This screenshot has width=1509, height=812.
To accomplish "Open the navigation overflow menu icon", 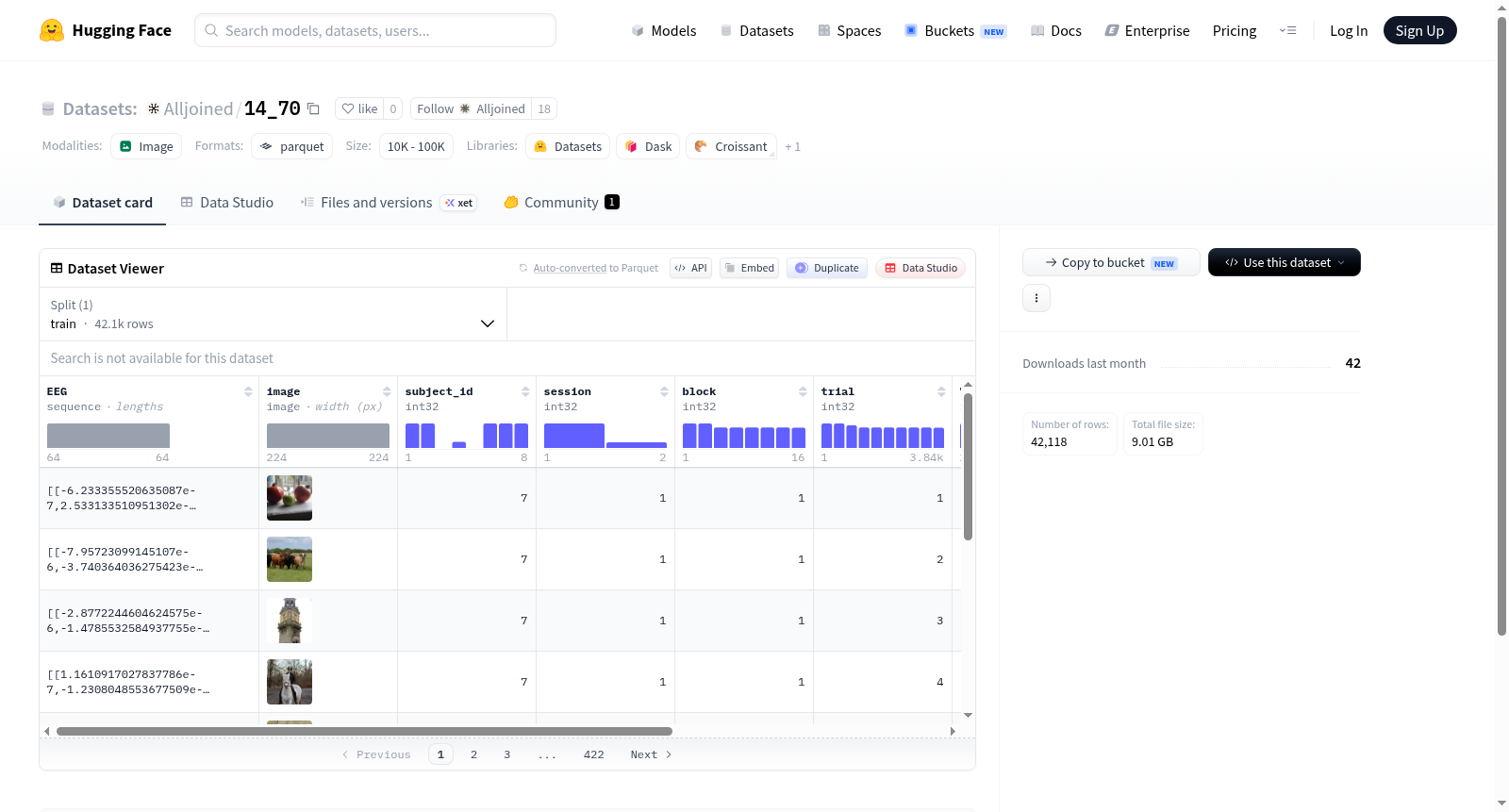I will (1287, 31).
